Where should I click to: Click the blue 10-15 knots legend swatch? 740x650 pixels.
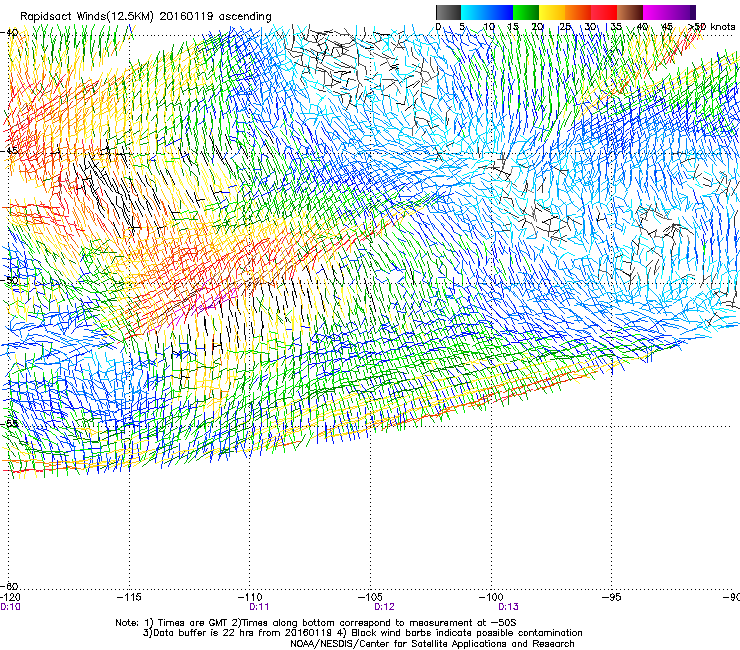point(500,12)
